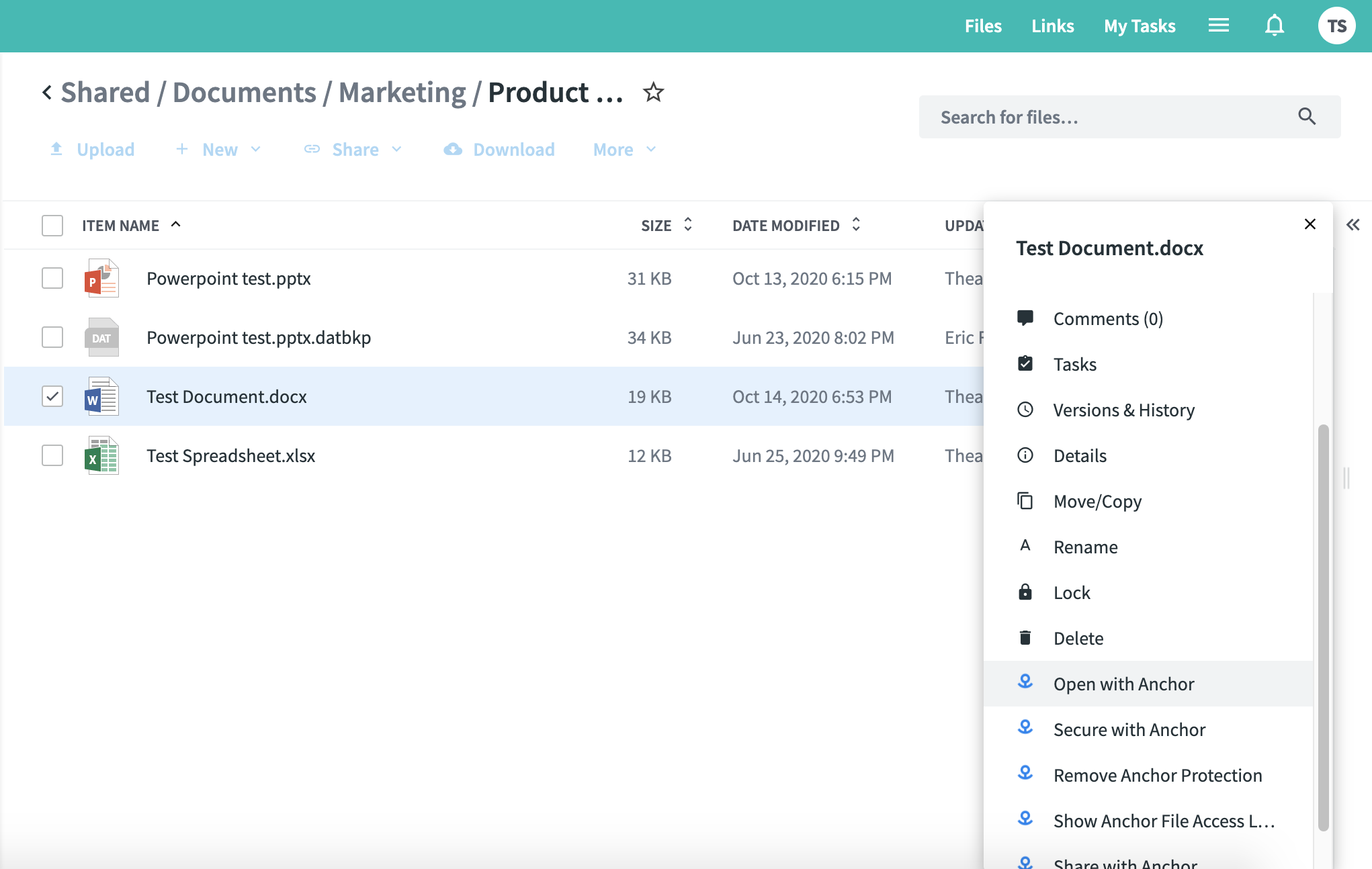
Task: Click the Lock padlock icon
Action: click(x=1025, y=592)
